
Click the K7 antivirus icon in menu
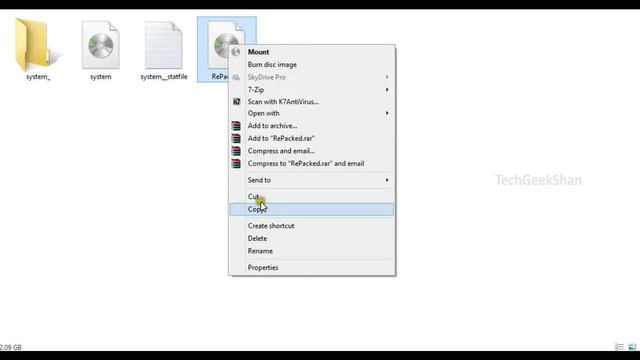(x=236, y=102)
